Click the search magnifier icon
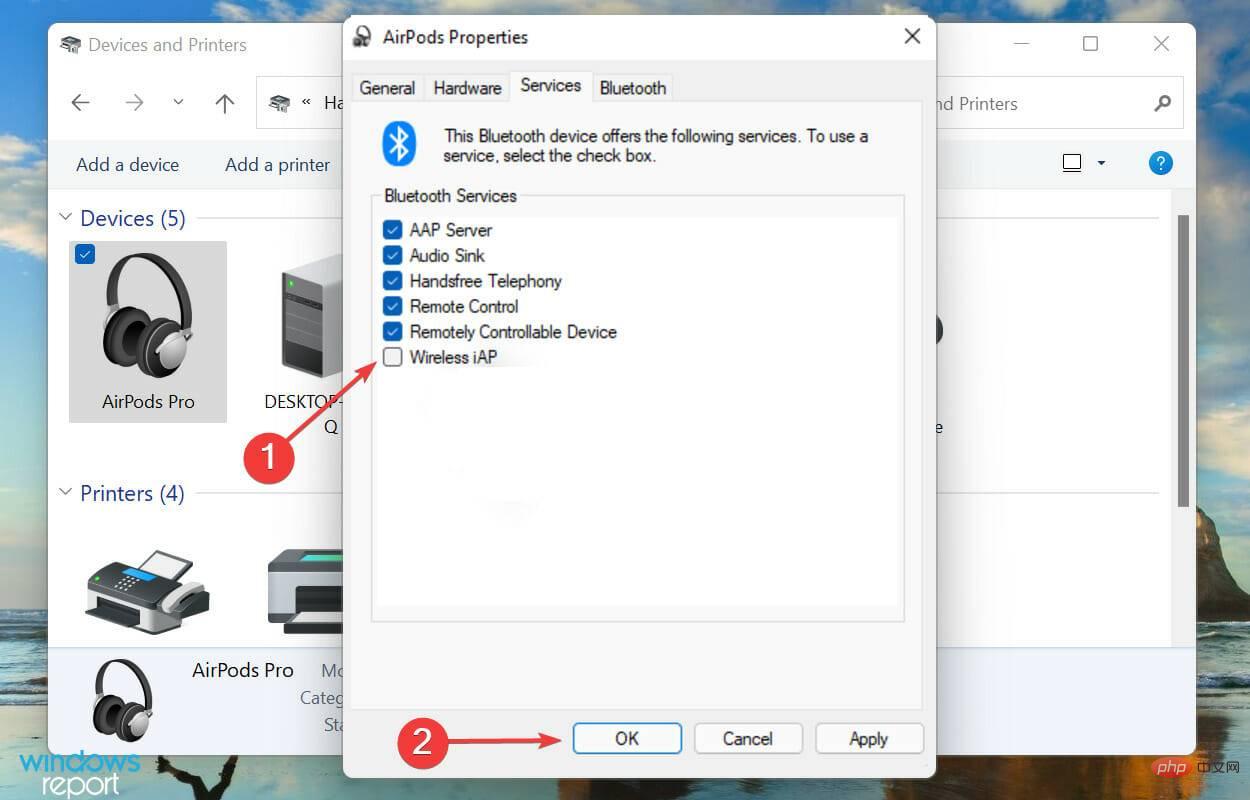The image size is (1250, 800). pyautogui.click(x=1162, y=103)
